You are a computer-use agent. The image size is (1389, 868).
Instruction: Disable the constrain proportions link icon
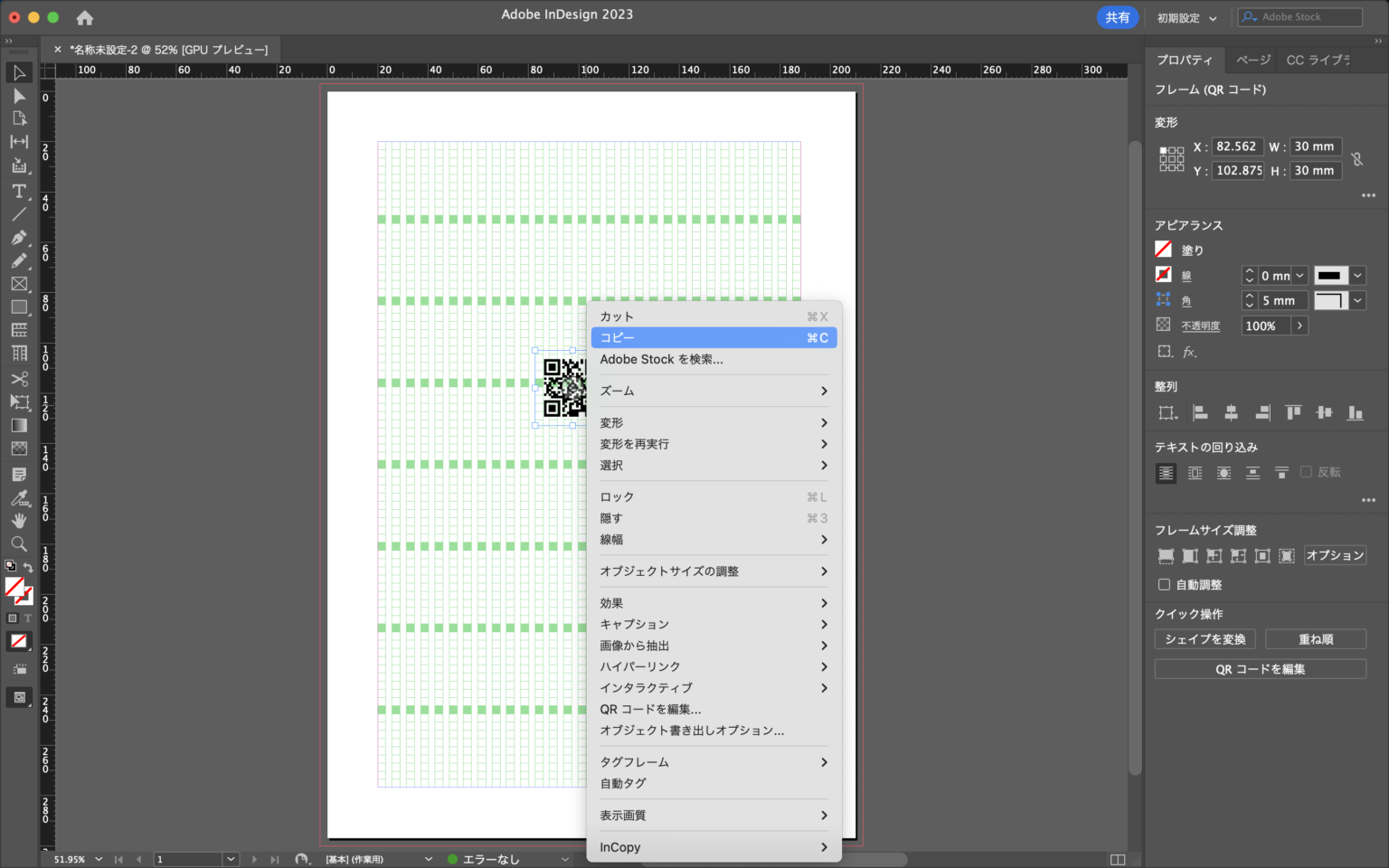[1357, 158]
